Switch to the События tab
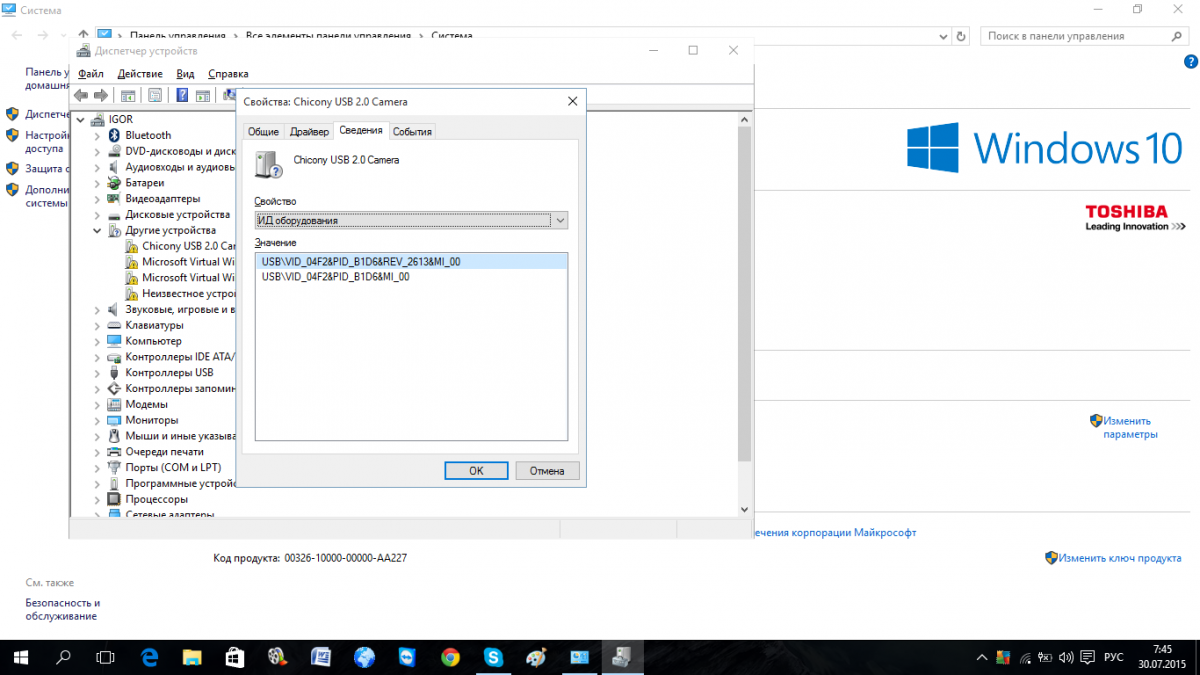The image size is (1200, 675). coord(412,131)
